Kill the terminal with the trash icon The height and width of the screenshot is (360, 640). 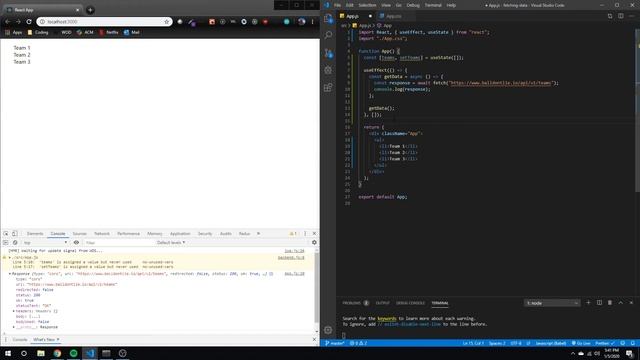[610, 303]
